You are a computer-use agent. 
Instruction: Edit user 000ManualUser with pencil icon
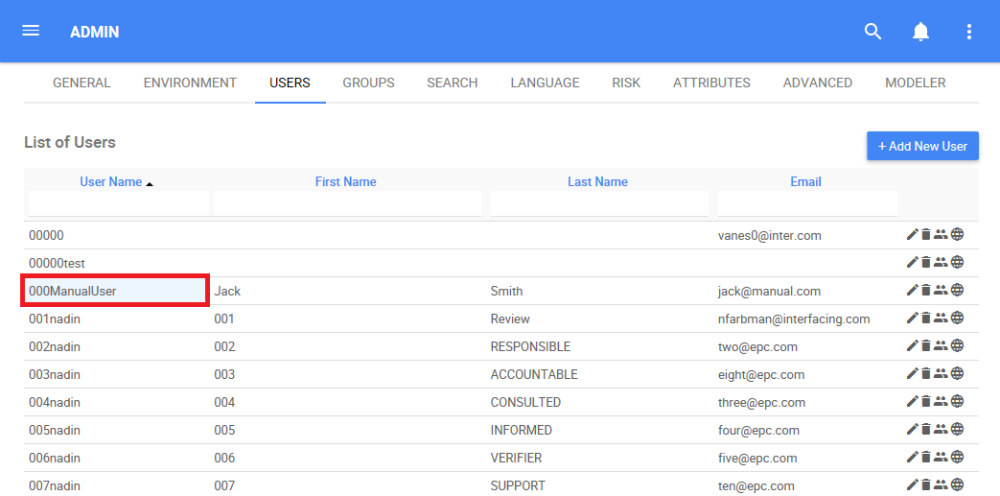click(912, 291)
